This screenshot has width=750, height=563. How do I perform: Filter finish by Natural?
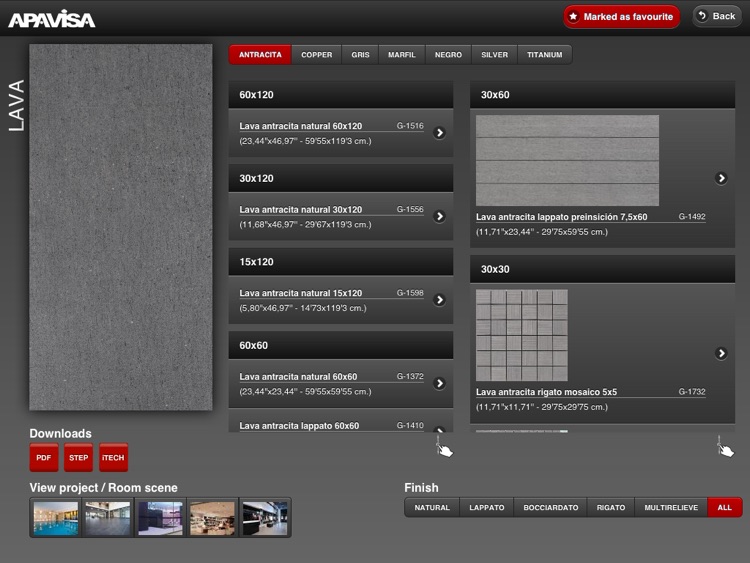(432, 508)
